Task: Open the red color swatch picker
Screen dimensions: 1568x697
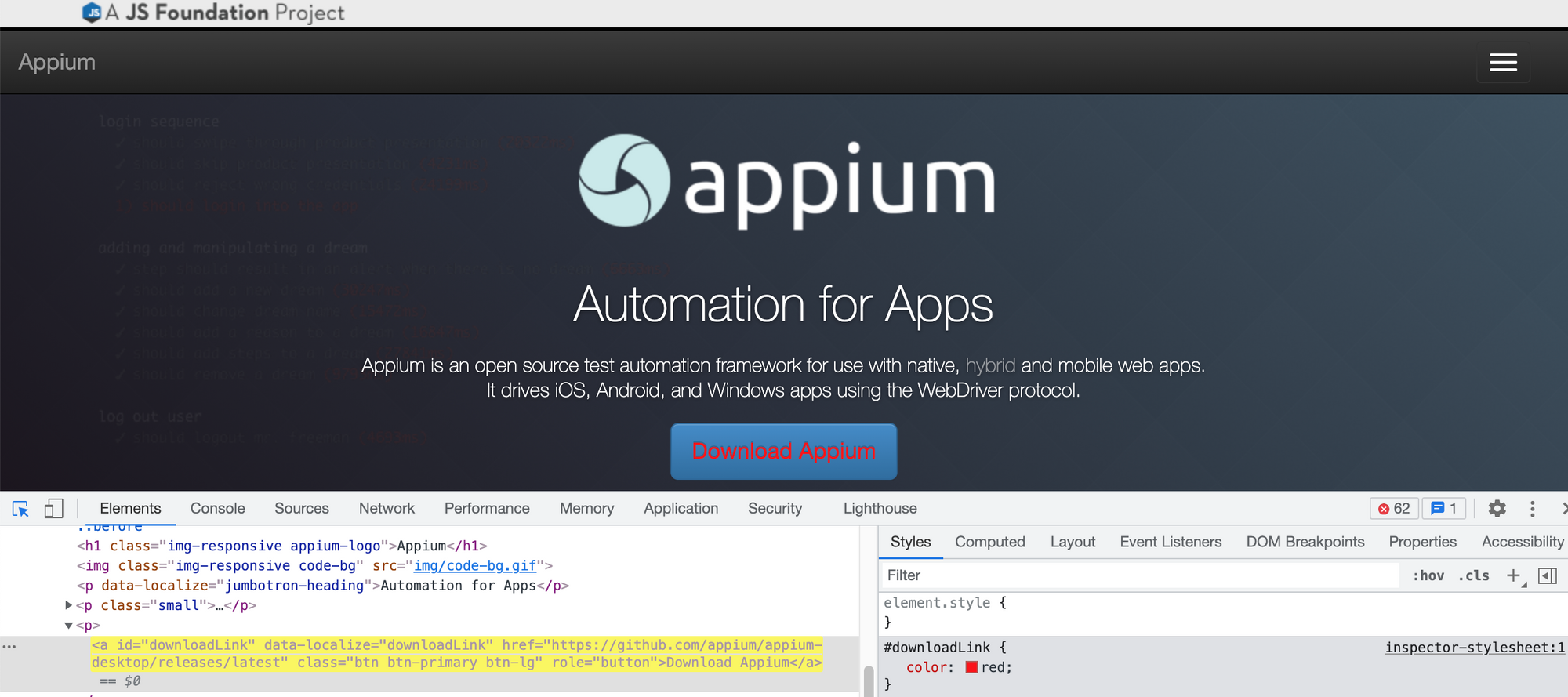Action: point(971,667)
